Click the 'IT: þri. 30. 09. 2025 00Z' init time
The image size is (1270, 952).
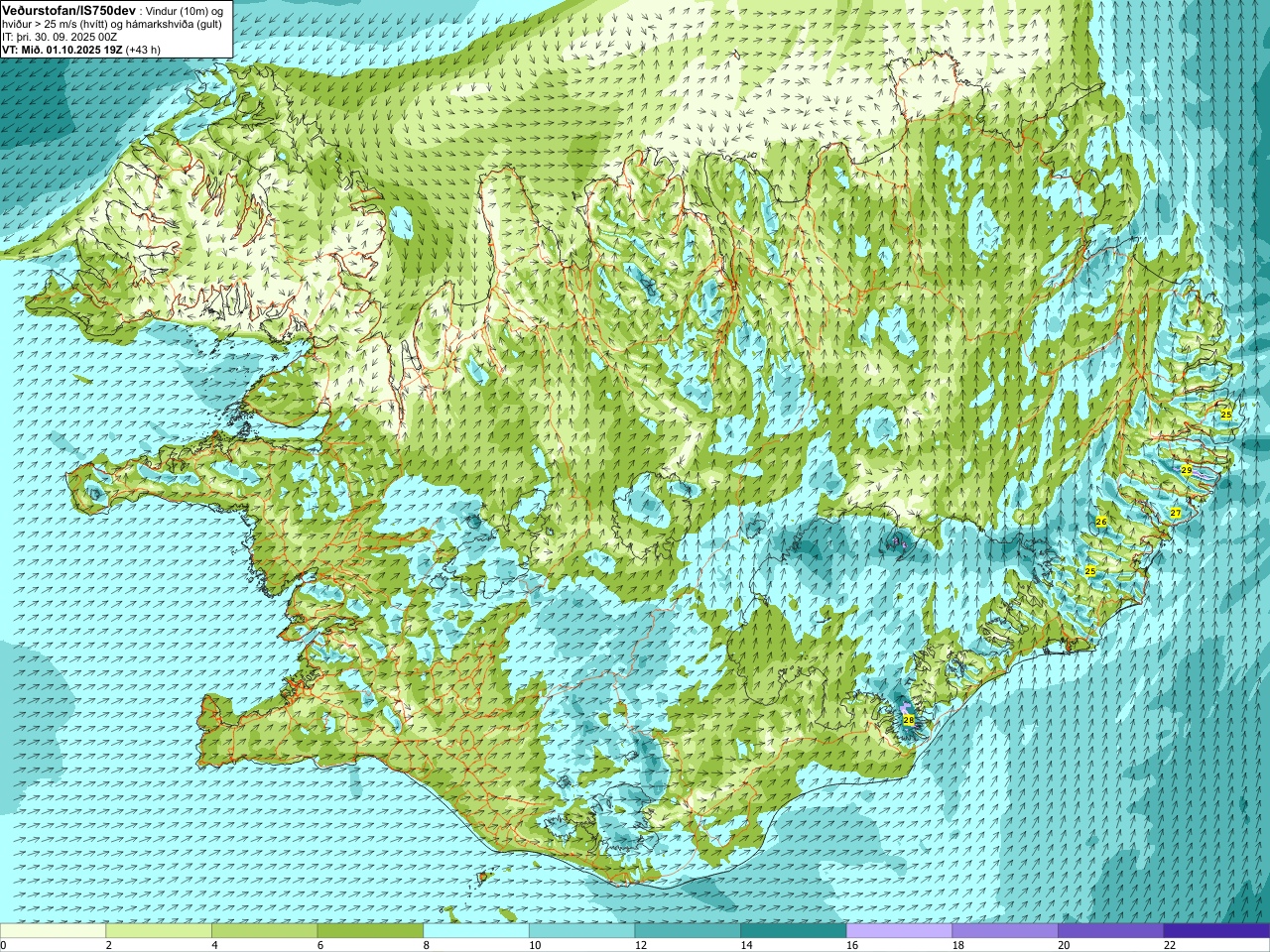tap(60, 37)
